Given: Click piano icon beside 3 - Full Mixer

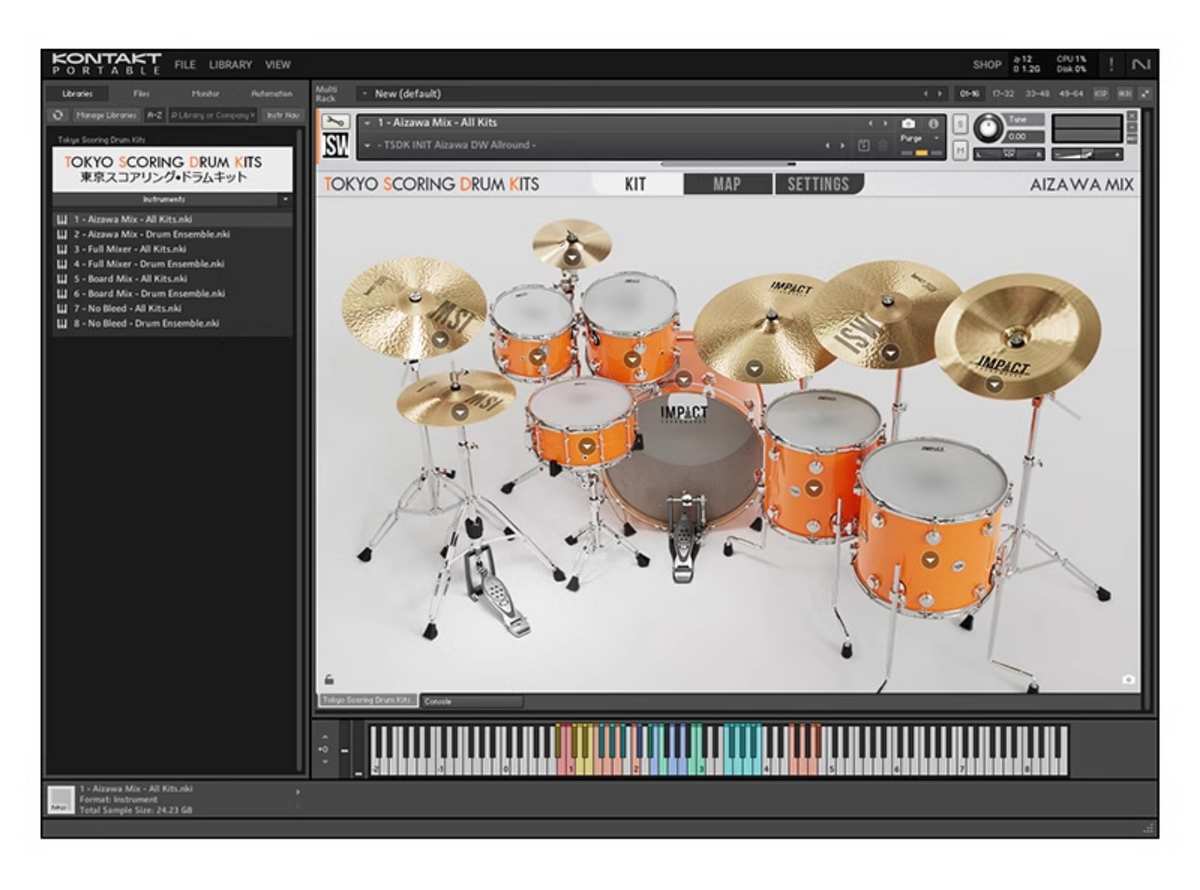Looking at the screenshot, I should click(x=62, y=249).
